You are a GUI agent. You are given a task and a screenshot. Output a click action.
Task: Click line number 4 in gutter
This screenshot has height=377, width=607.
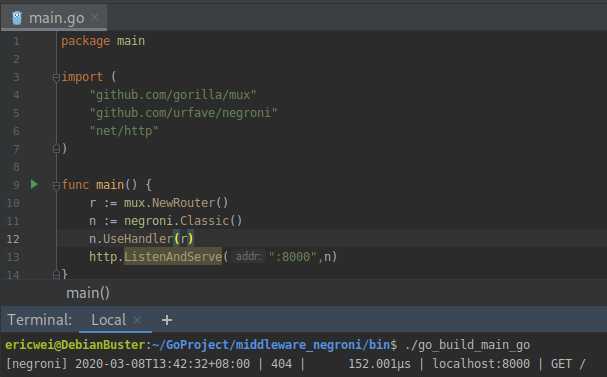16,95
